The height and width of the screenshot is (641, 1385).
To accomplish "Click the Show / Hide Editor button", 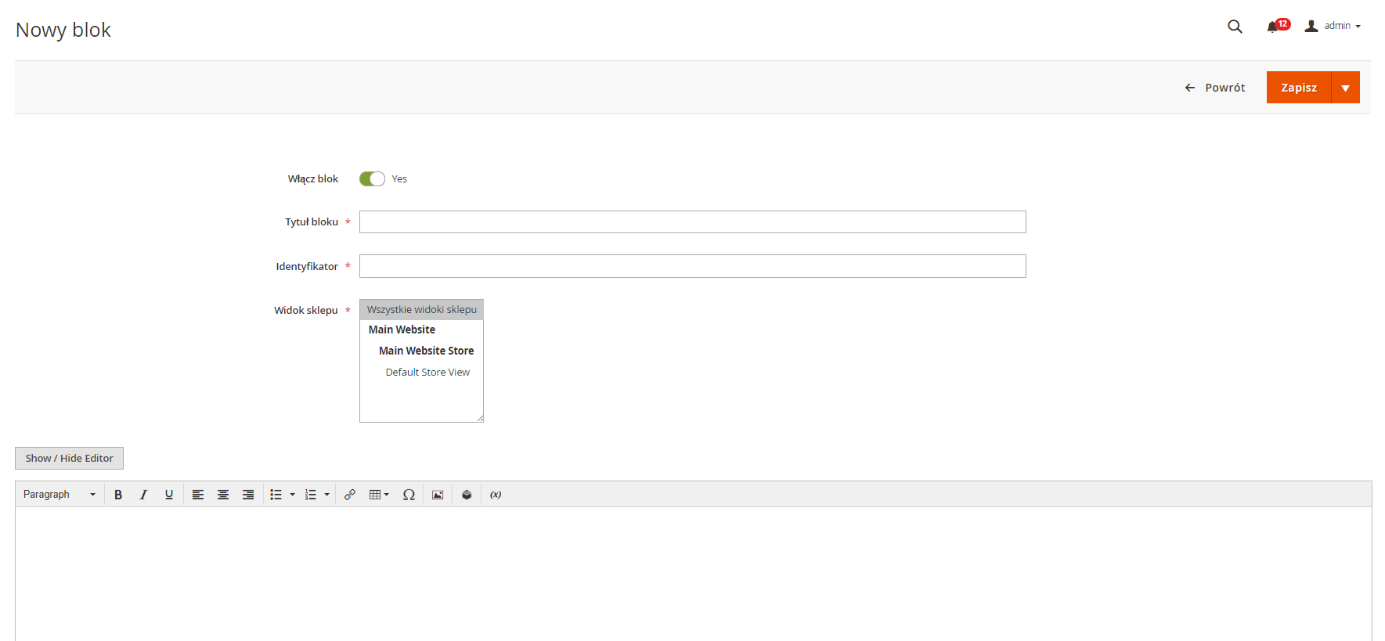I will coord(69,458).
